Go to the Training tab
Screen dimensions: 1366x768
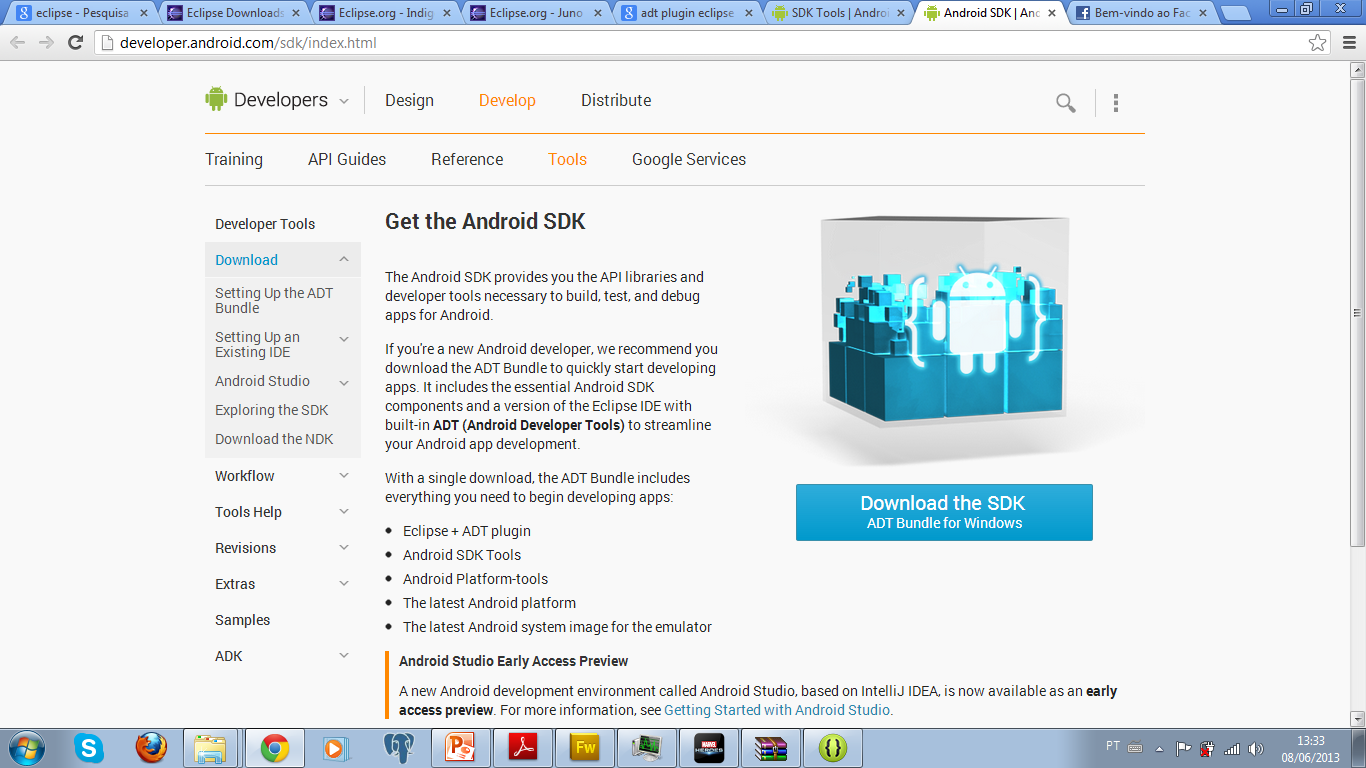click(234, 159)
